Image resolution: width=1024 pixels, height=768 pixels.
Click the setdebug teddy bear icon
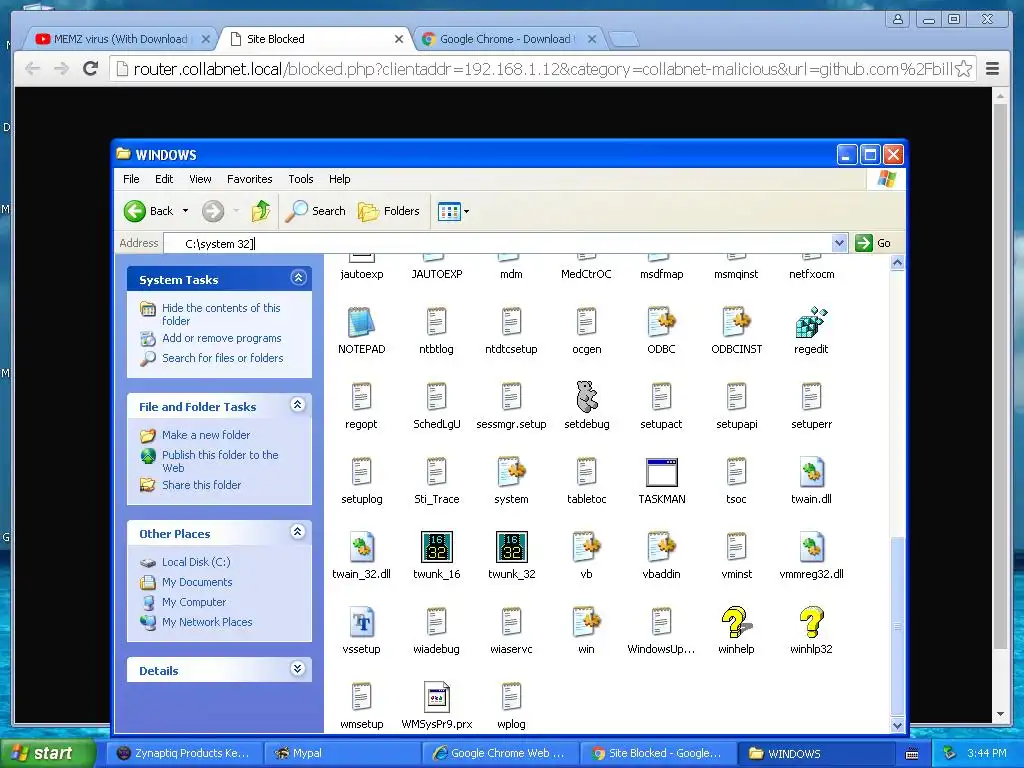point(586,396)
